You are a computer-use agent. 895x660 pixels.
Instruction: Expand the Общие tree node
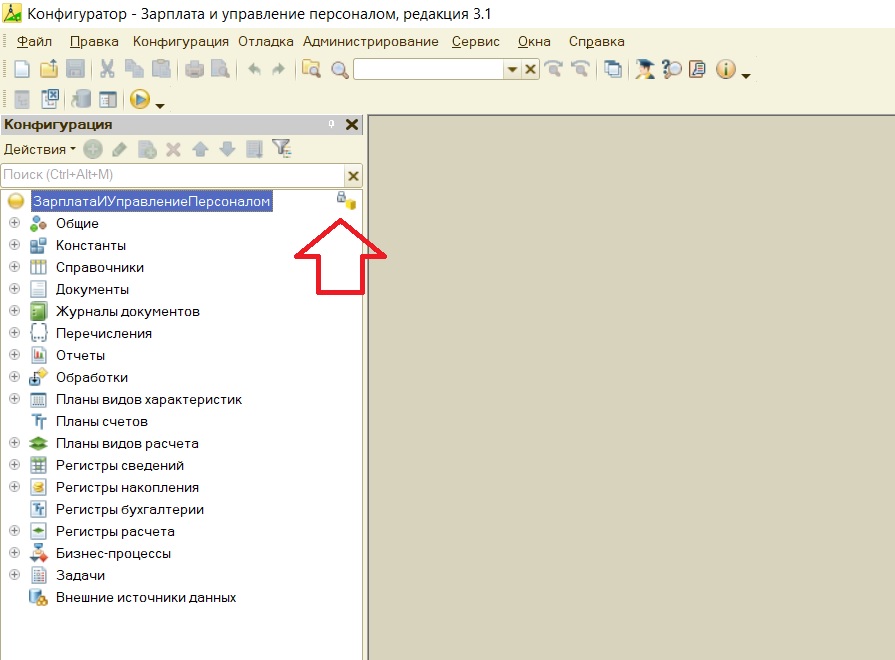click(14, 223)
